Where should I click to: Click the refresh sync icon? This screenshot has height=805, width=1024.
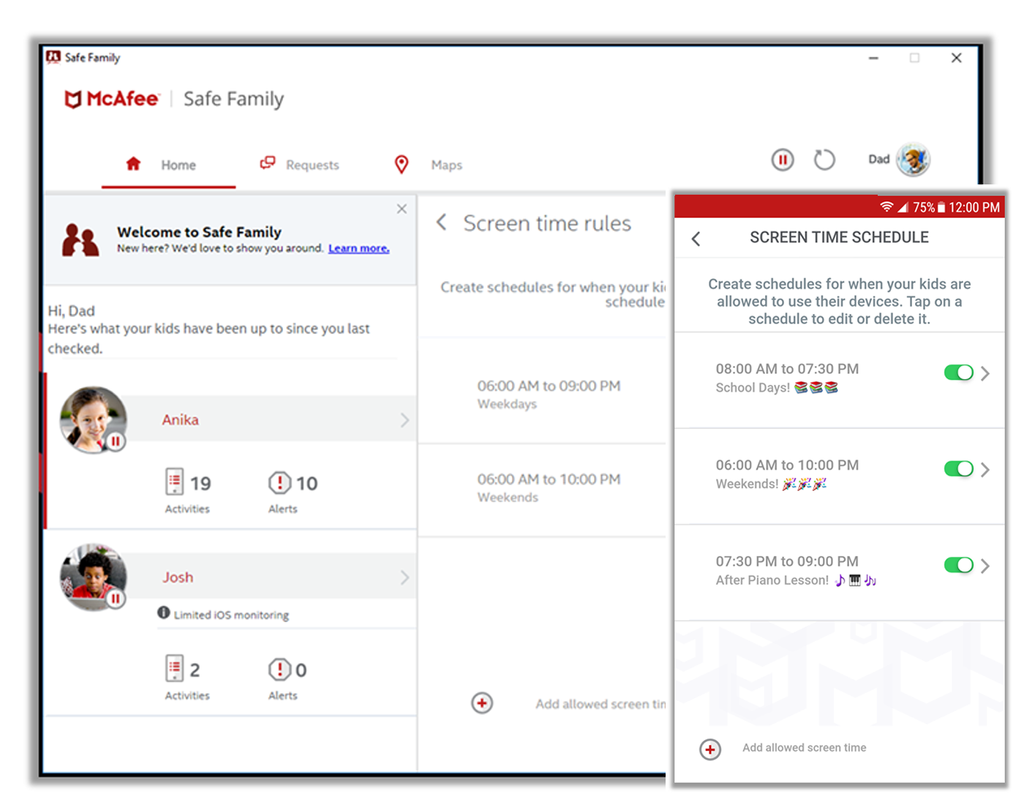[824, 159]
